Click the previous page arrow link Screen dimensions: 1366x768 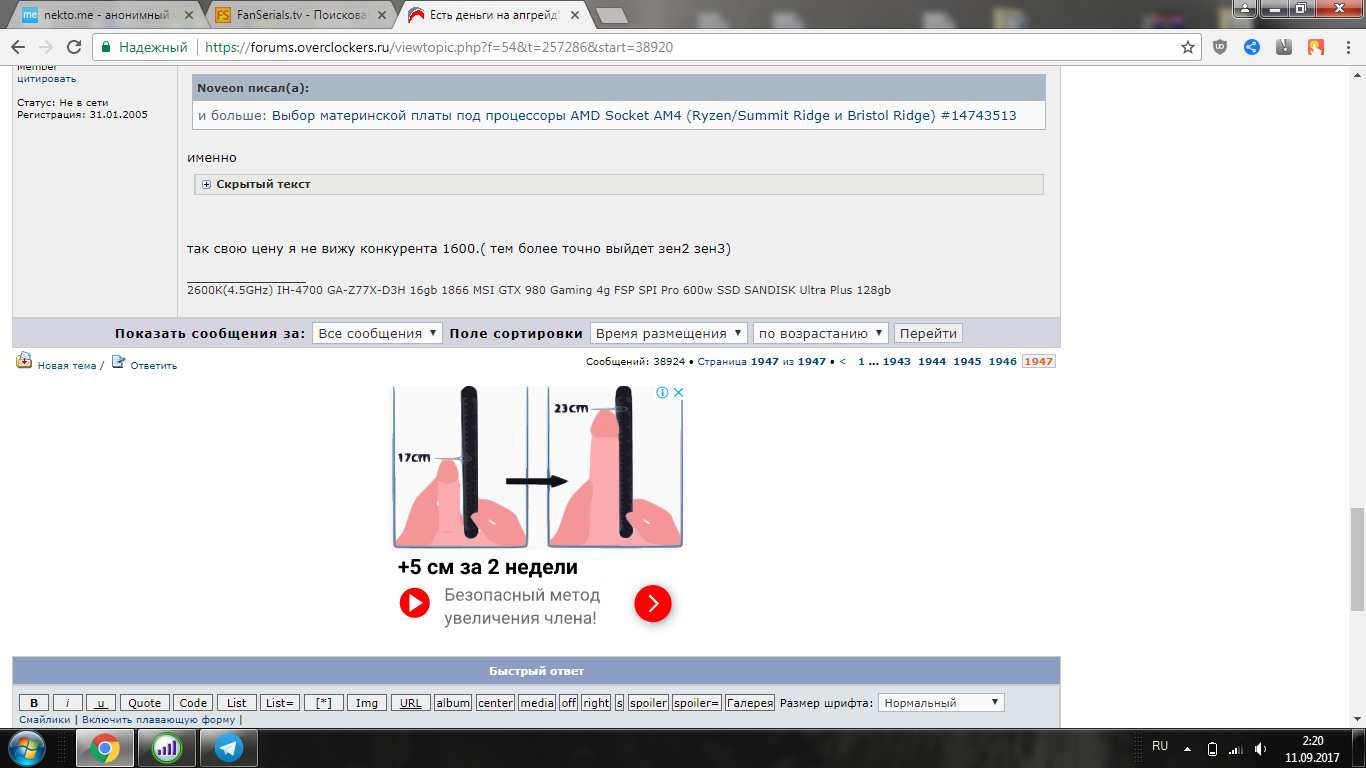click(x=843, y=362)
